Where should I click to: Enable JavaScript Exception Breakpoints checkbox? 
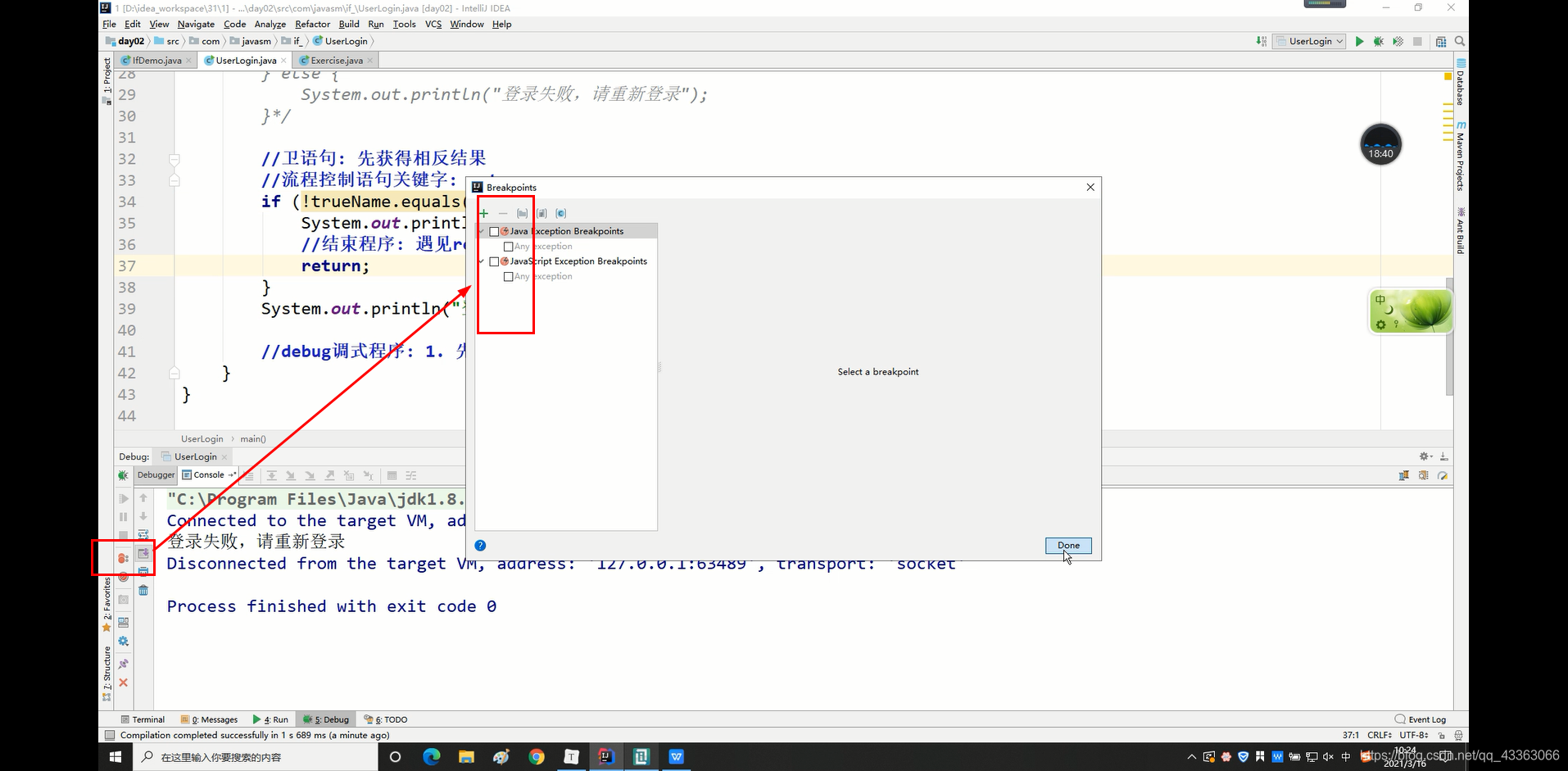point(494,262)
